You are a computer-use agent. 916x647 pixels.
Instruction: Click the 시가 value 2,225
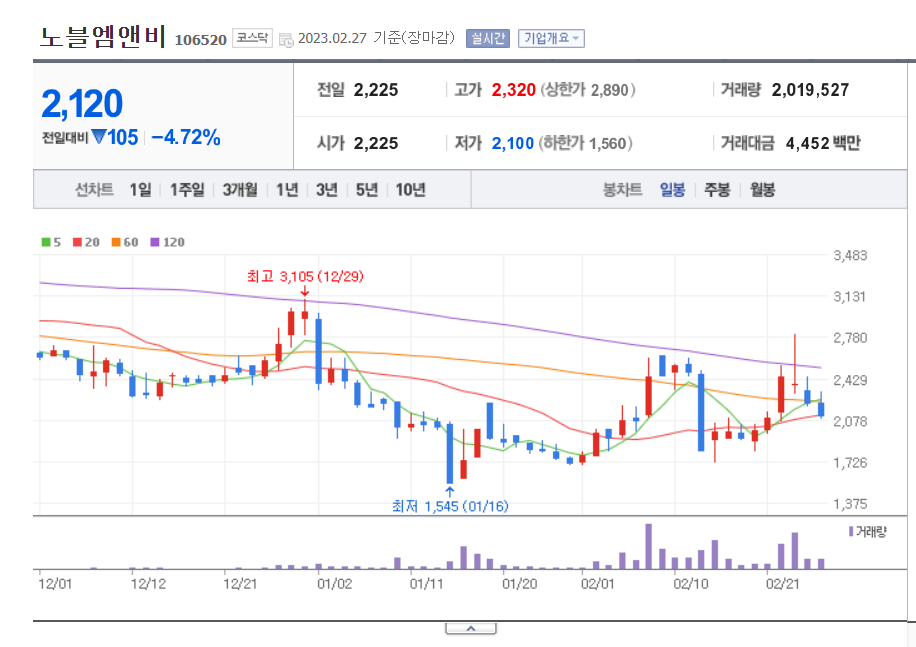coord(376,143)
